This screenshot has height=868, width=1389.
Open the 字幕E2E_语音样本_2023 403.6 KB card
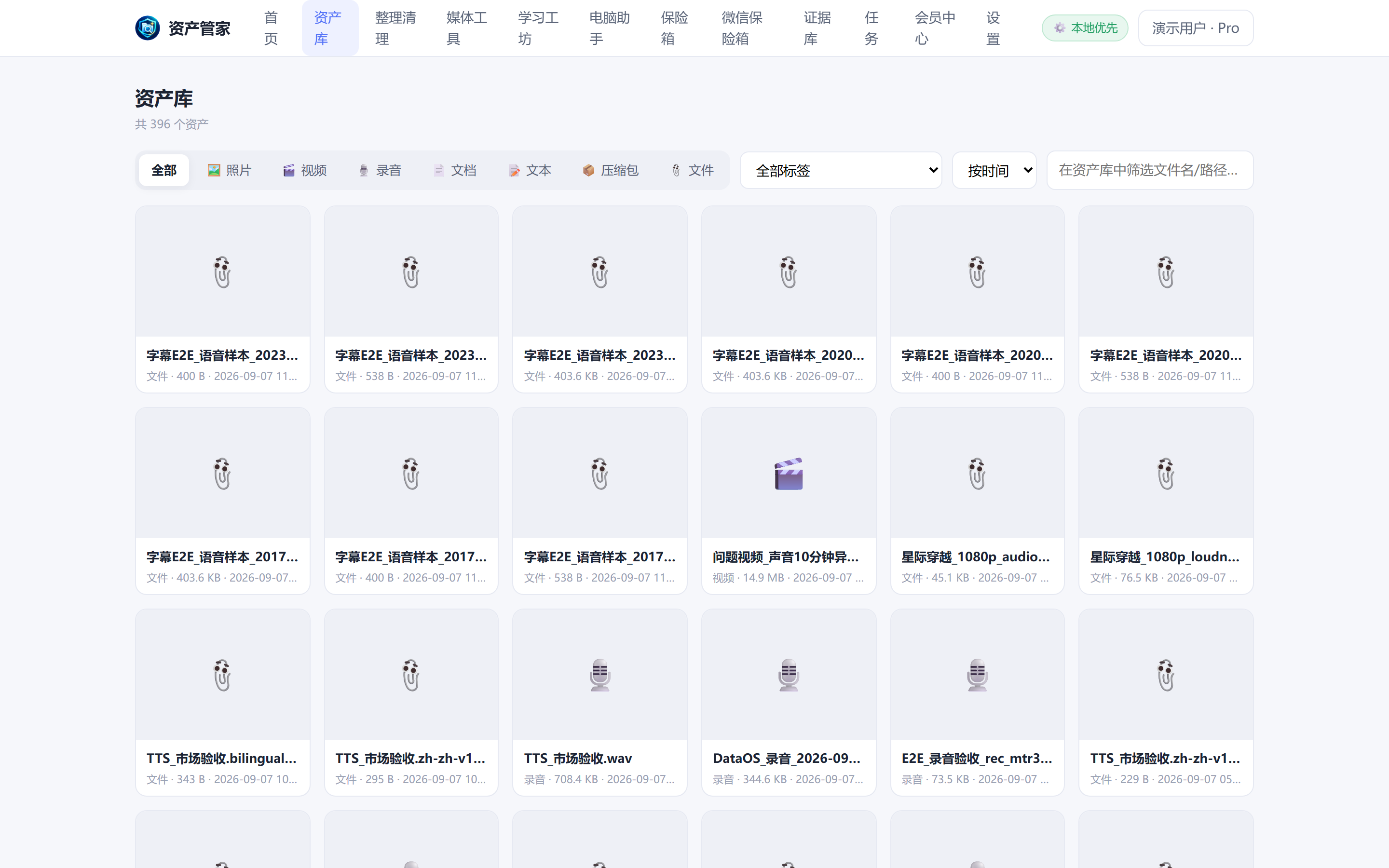coord(600,299)
